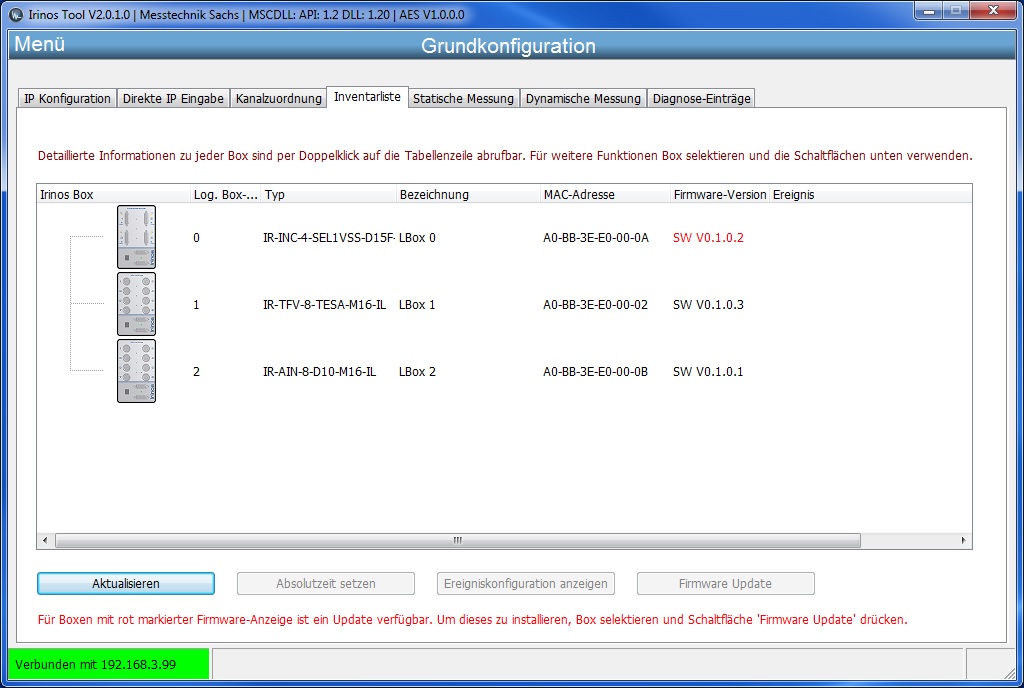The width and height of the screenshot is (1024, 688).
Task: Select type cell IR-INC-4-SEL1VSS-D15F
Action: 328,238
